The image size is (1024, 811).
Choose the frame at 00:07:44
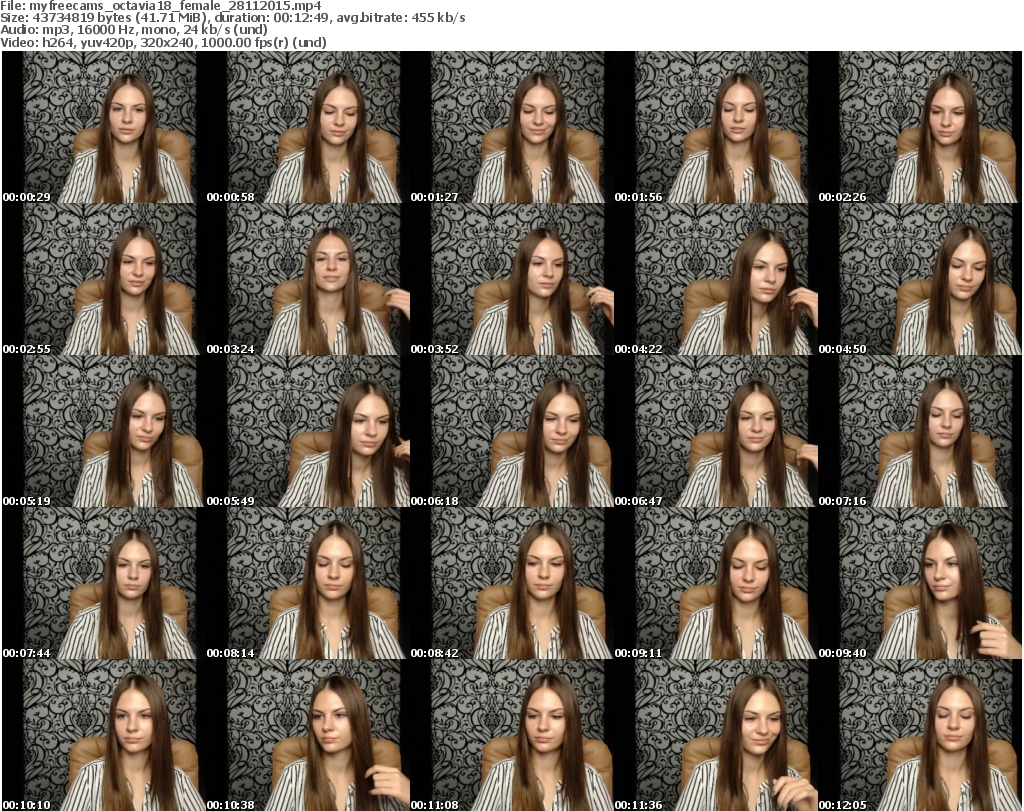pyautogui.click(x=104, y=584)
